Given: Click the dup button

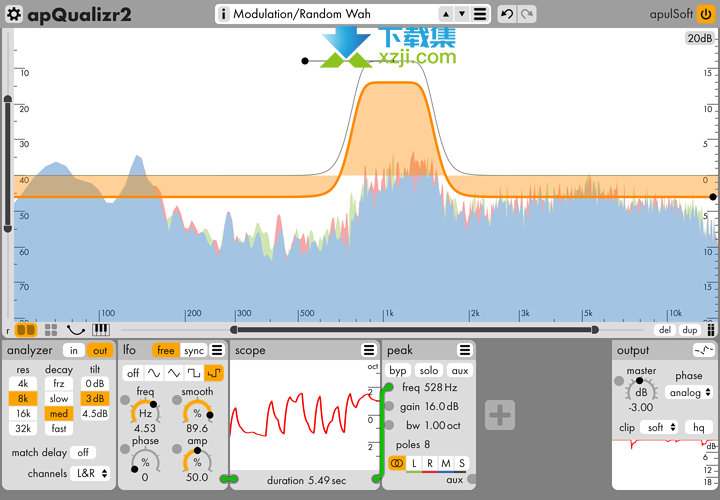Looking at the screenshot, I should click(x=689, y=329).
